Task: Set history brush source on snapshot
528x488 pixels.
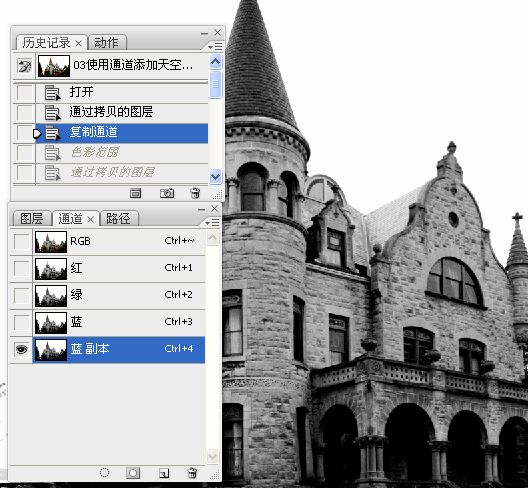Action: coord(25,66)
